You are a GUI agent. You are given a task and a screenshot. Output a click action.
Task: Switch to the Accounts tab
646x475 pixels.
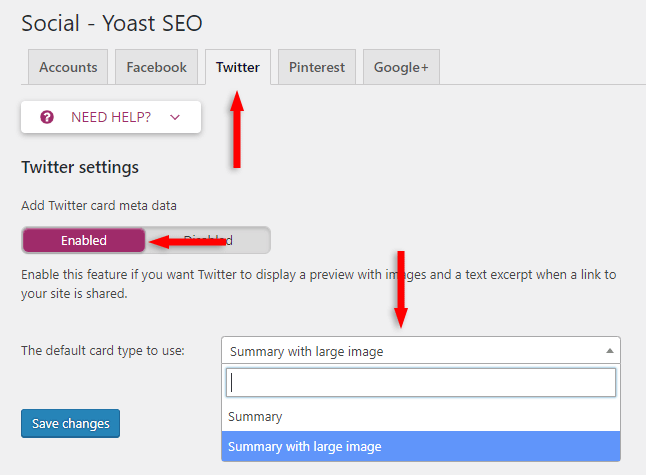click(x=68, y=68)
